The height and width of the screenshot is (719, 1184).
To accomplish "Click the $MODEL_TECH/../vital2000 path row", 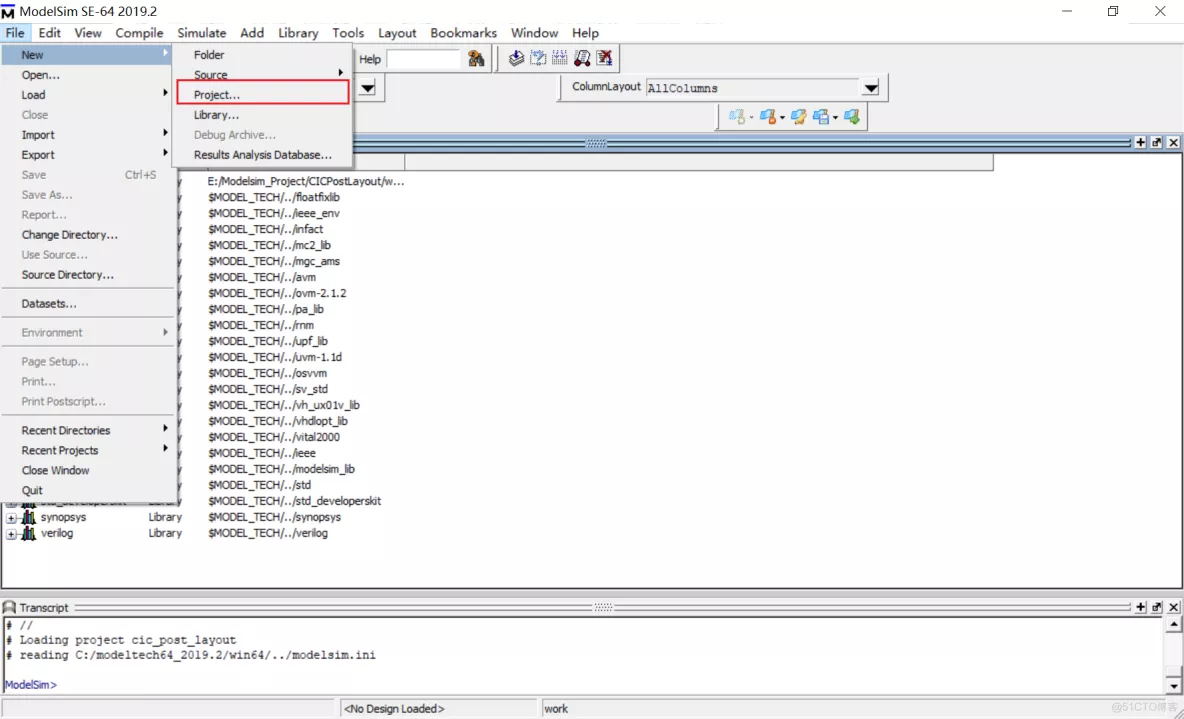I will click(274, 437).
